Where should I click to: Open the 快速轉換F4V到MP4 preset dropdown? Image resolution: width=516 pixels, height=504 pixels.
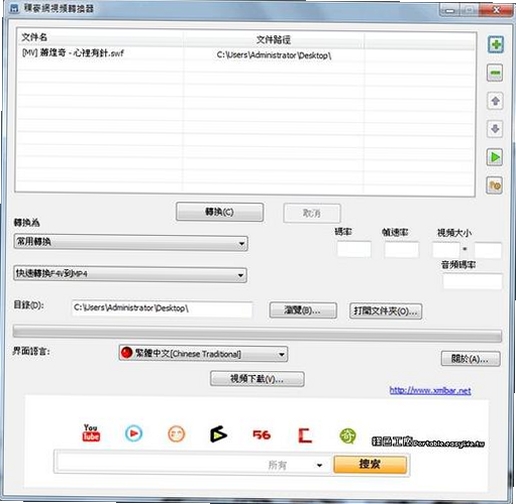tap(130, 274)
